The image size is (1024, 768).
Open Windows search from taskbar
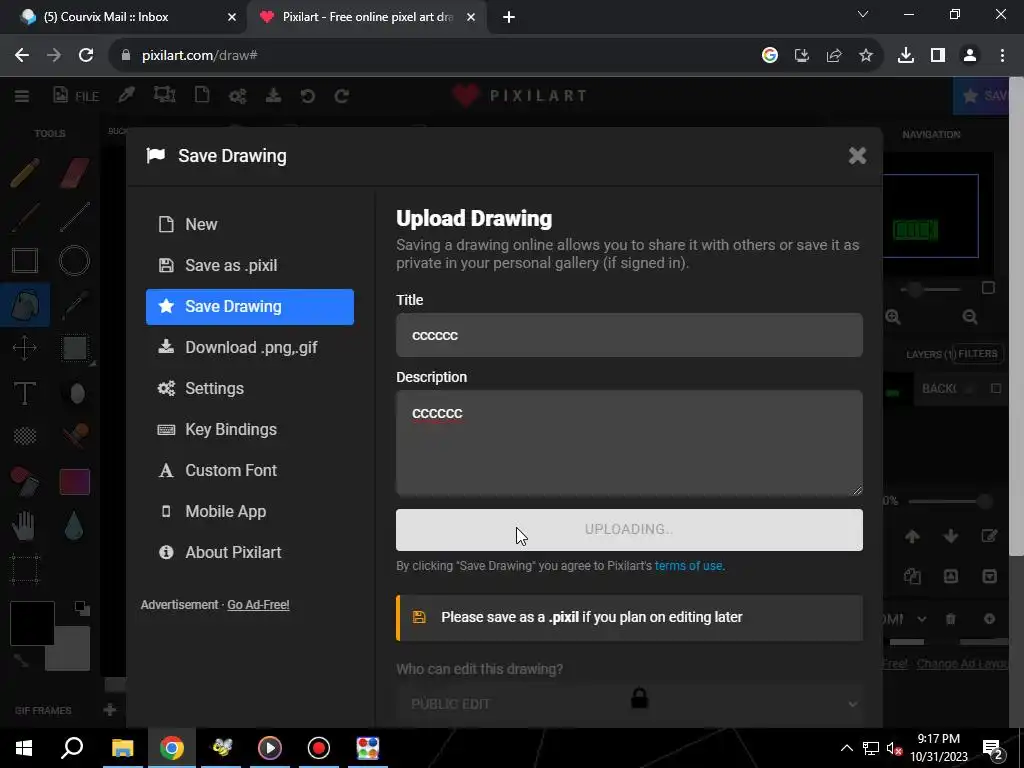pyautogui.click(x=72, y=748)
